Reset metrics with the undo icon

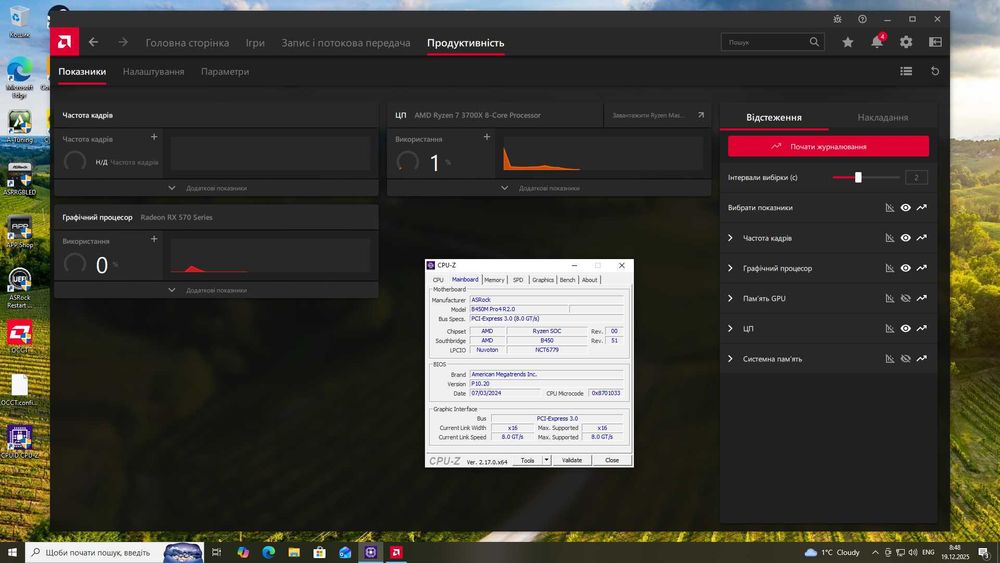click(x=935, y=71)
